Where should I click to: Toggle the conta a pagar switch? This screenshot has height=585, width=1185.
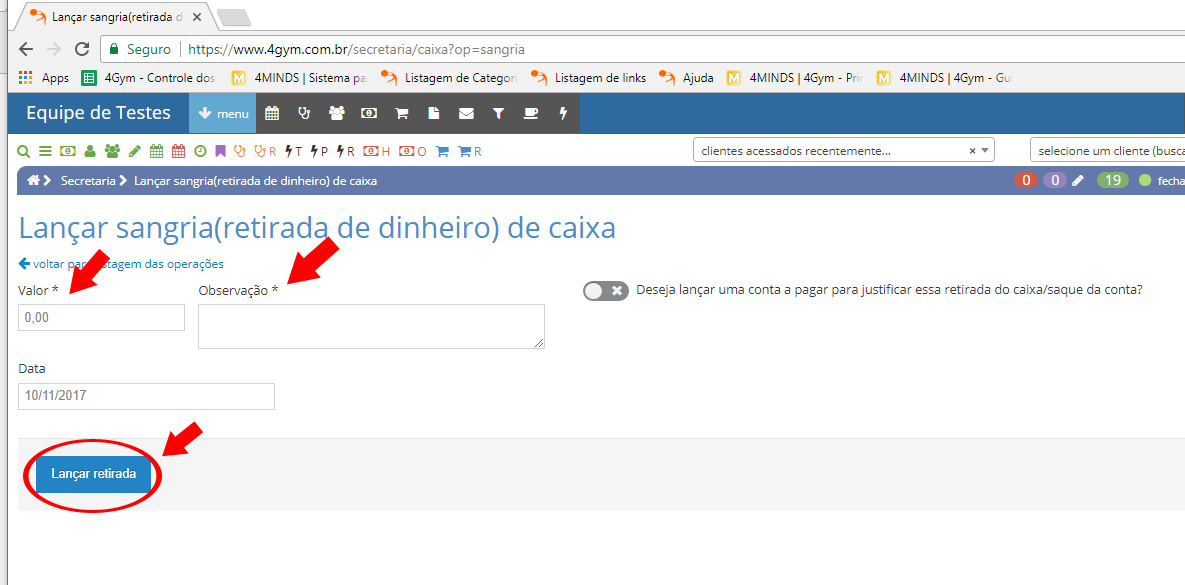[605, 290]
